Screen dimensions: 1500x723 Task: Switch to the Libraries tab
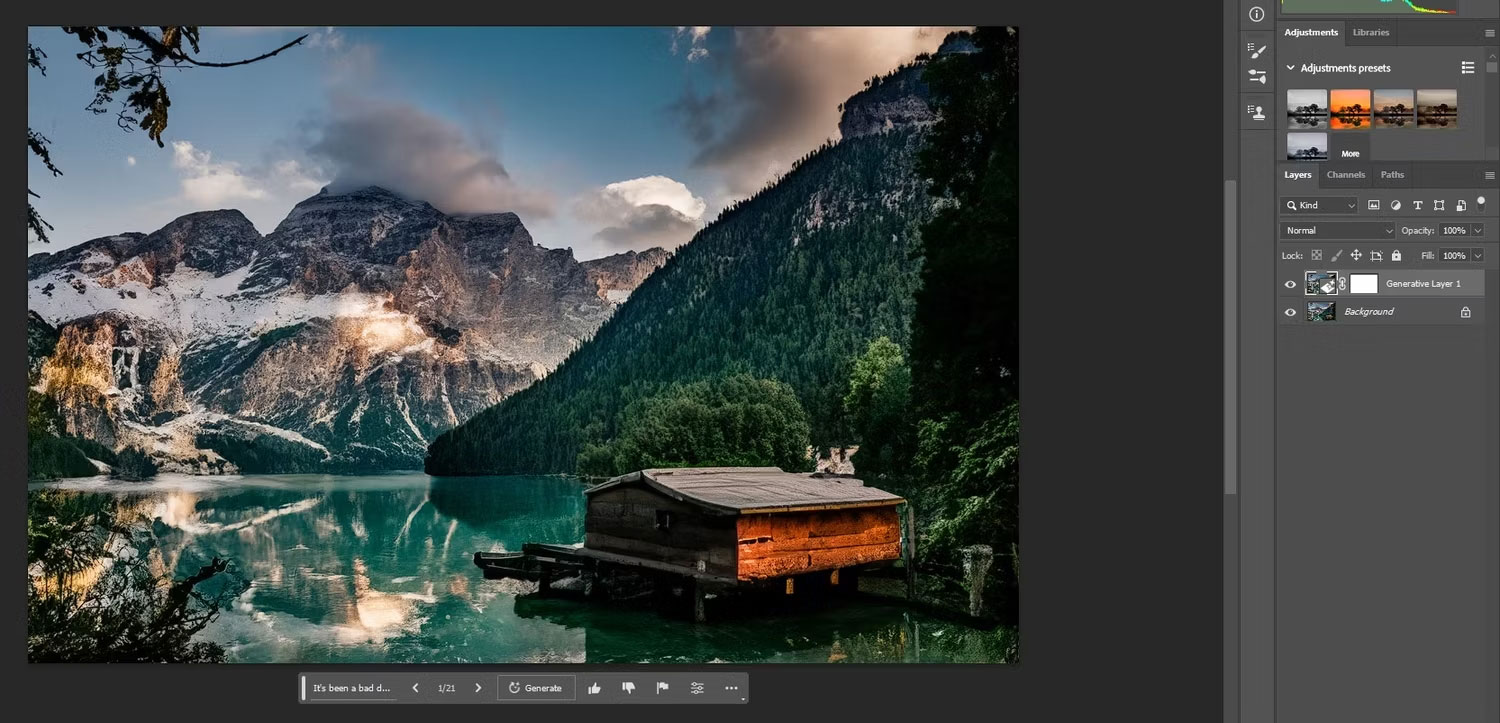(x=1371, y=33)
